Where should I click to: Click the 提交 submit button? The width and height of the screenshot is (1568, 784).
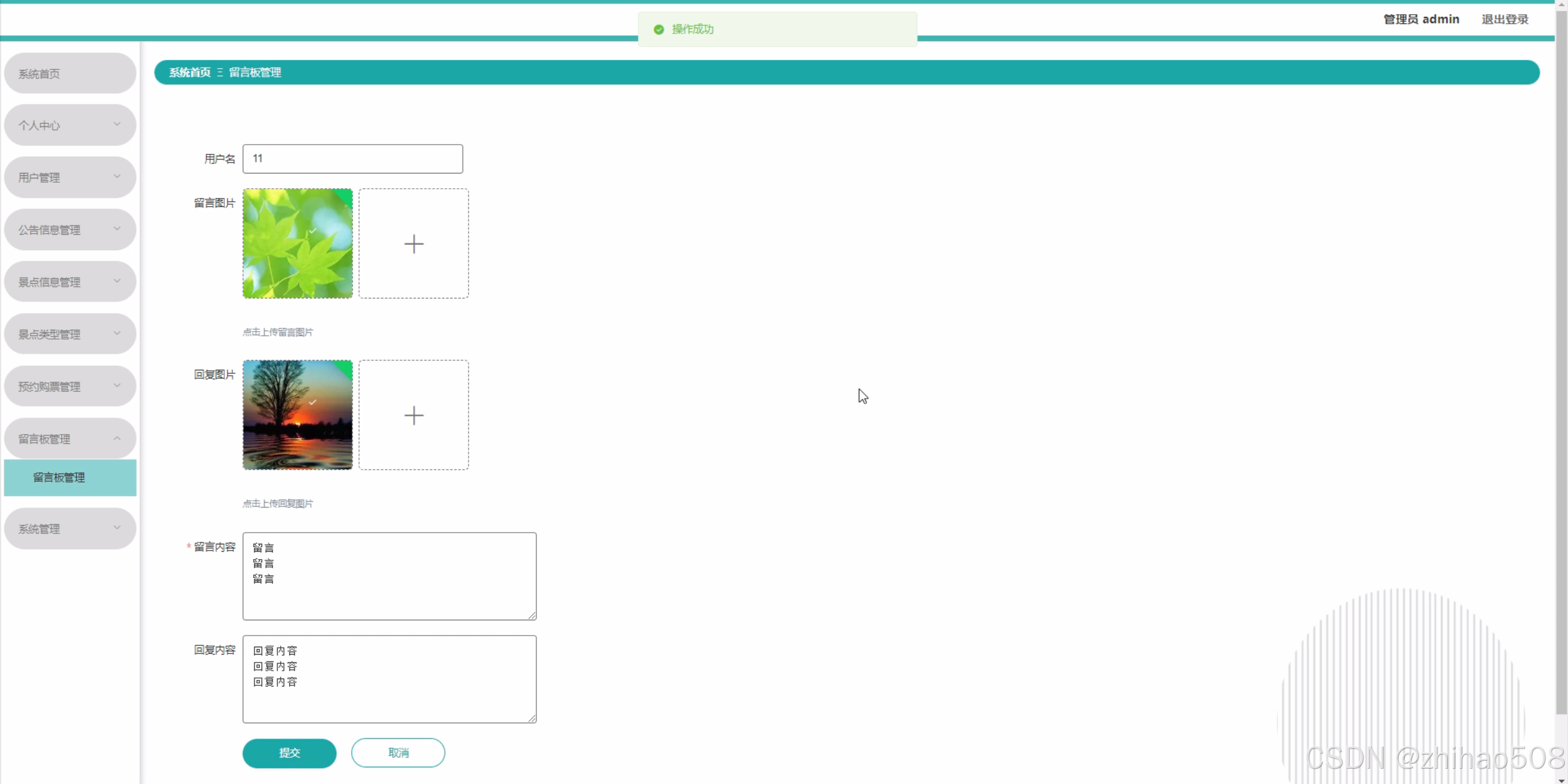pyautogui.click(x=289, y=753)
